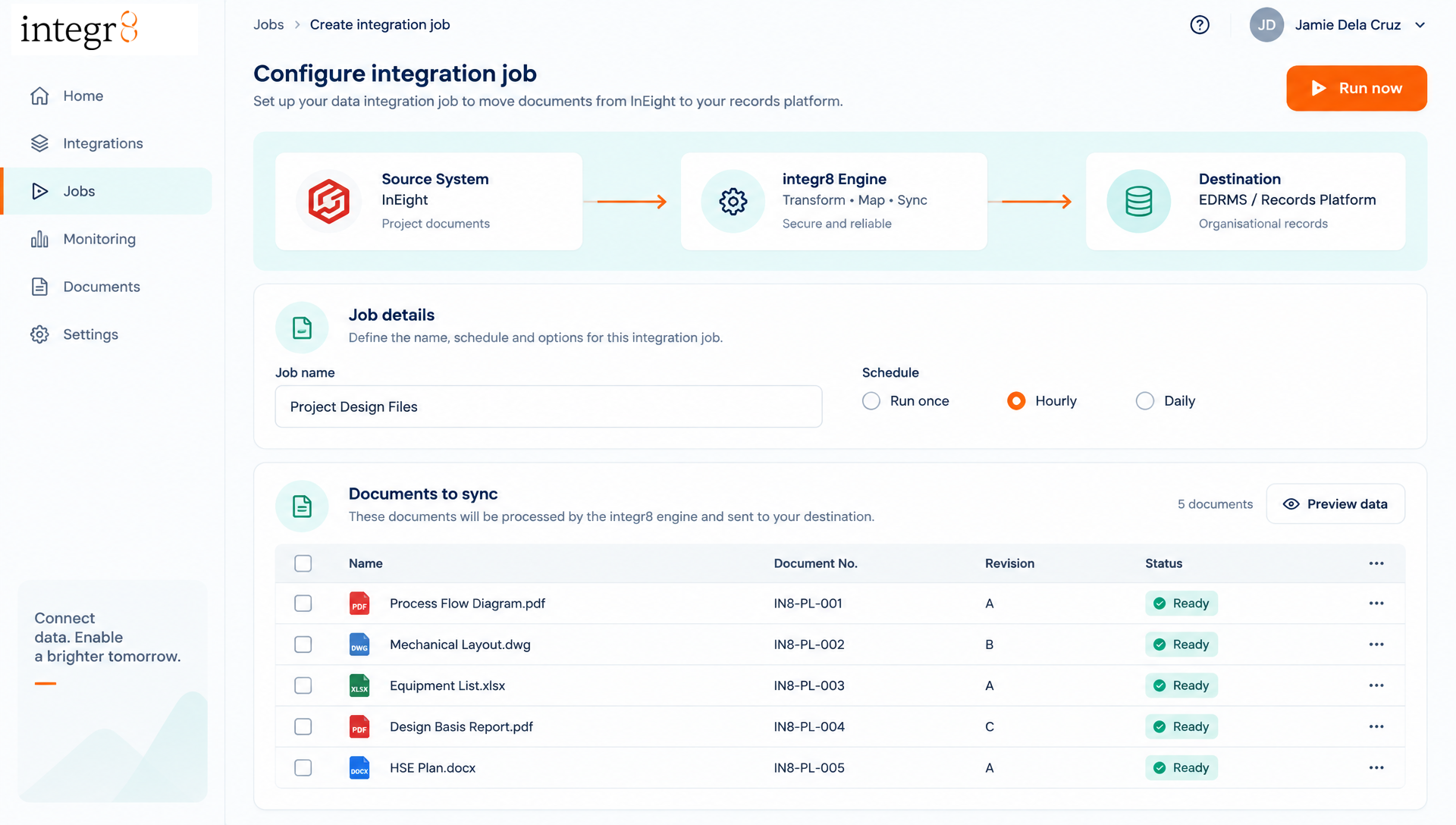Click the Jobs breadcrumb link
The height and width of the screenshot is (825, 1456).
[268, 25]
